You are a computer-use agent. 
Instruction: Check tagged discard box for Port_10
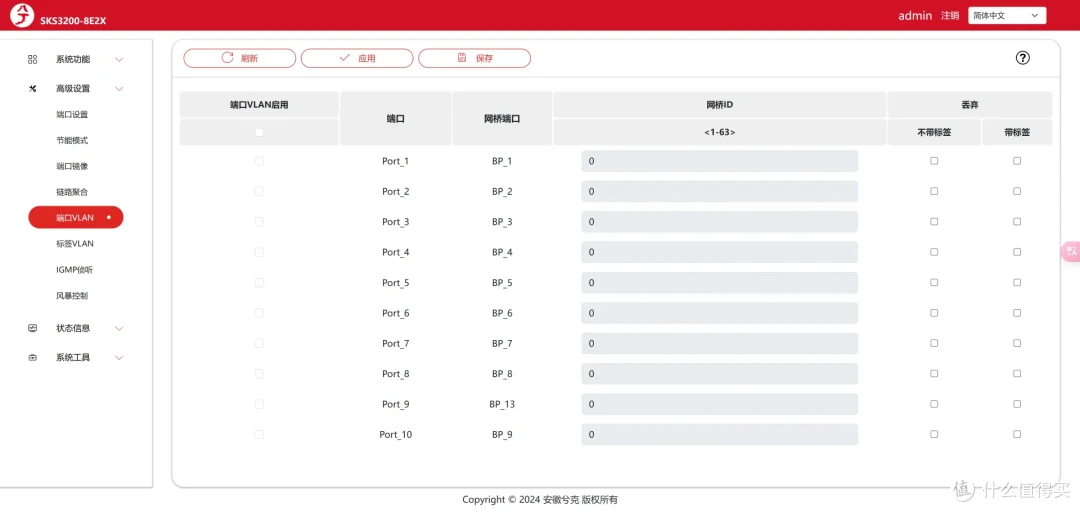[x=1017, y=434]
